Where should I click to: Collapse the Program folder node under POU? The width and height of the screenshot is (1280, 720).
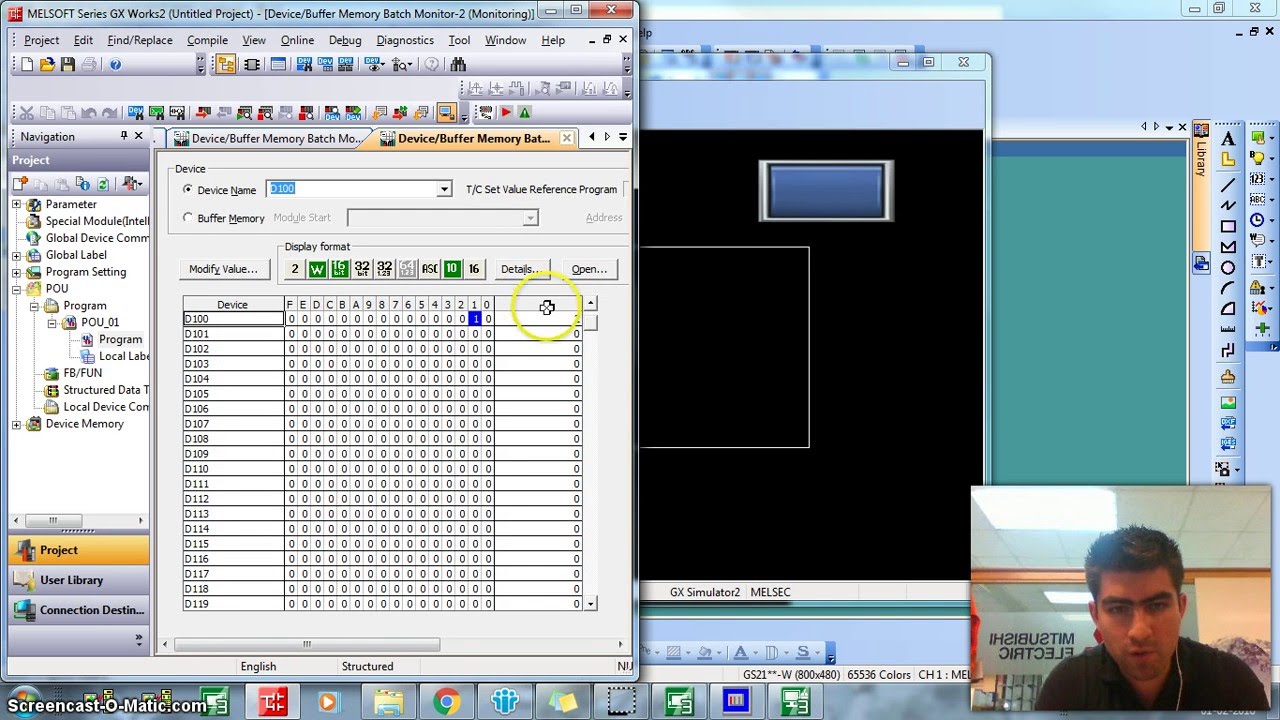pyautogui.click(x=35, y=306)
